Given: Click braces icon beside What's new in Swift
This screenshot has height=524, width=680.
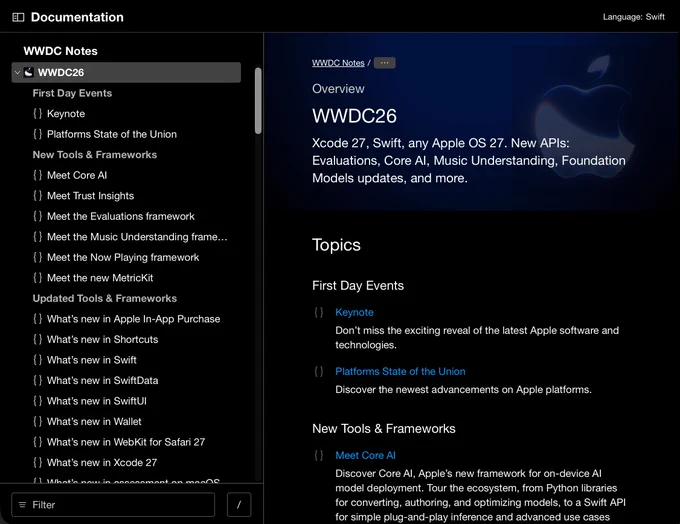Looking at the screenshot, I should [x=38, y=360].
